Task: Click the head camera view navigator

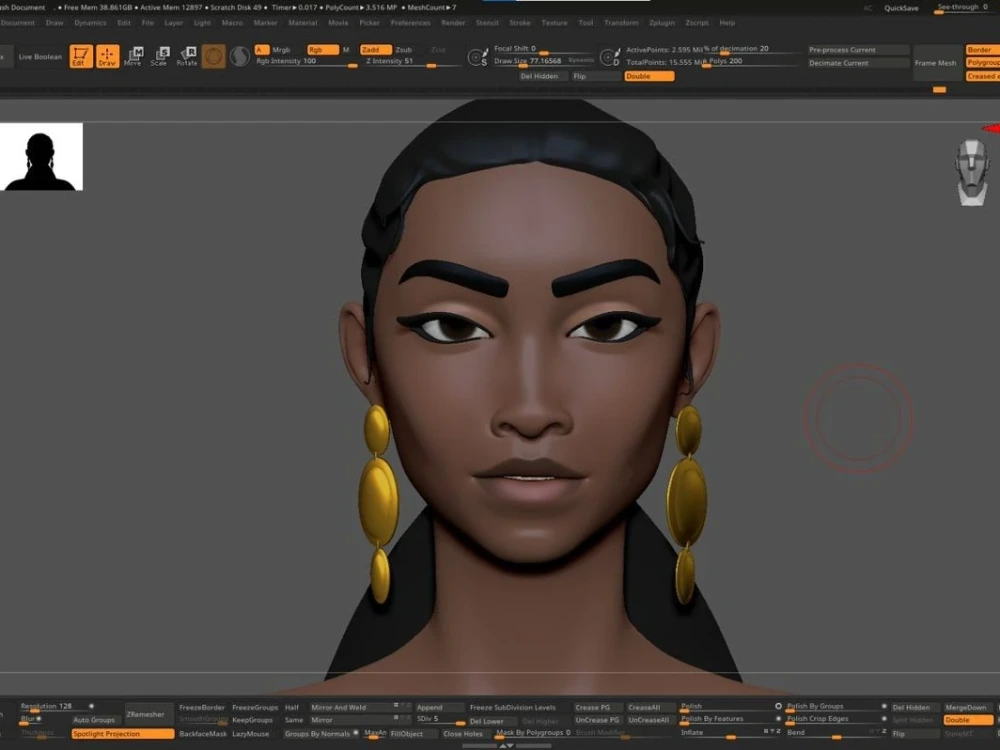Action: 972,173
